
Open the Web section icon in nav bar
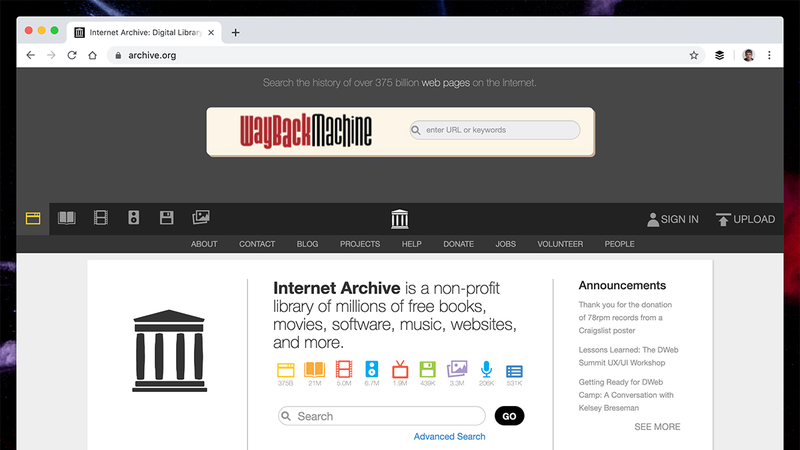(33, 218)
